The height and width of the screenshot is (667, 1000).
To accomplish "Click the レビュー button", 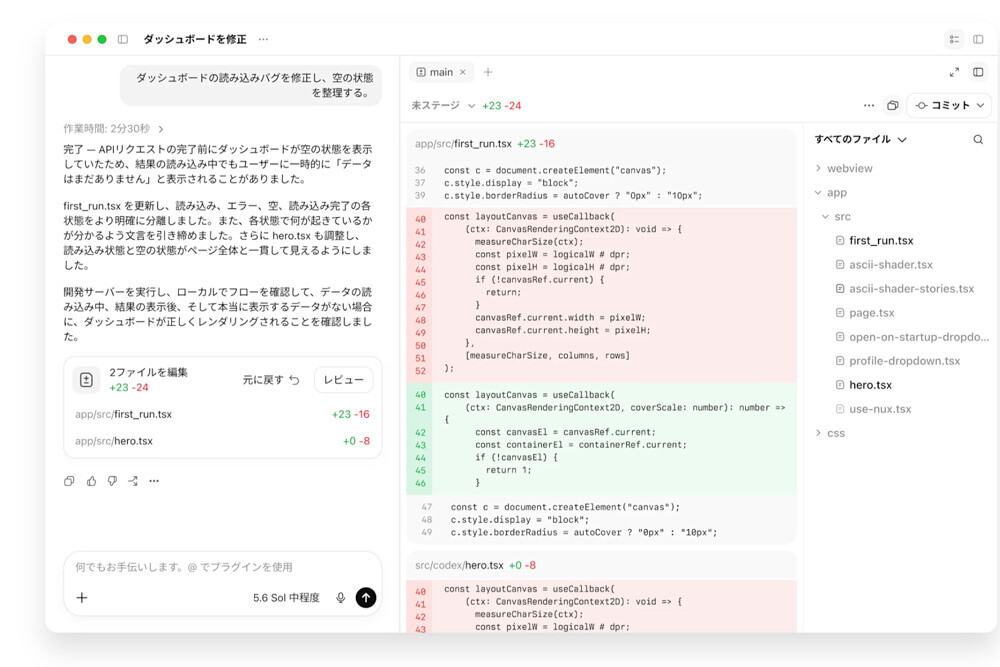I will [343, 380].
